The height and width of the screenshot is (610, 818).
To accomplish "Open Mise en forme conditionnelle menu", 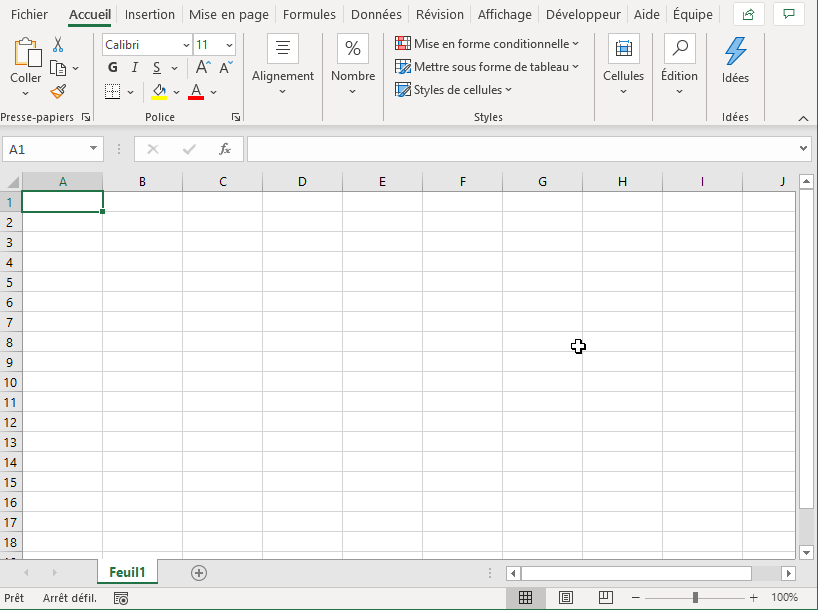I will click(487, 44).
